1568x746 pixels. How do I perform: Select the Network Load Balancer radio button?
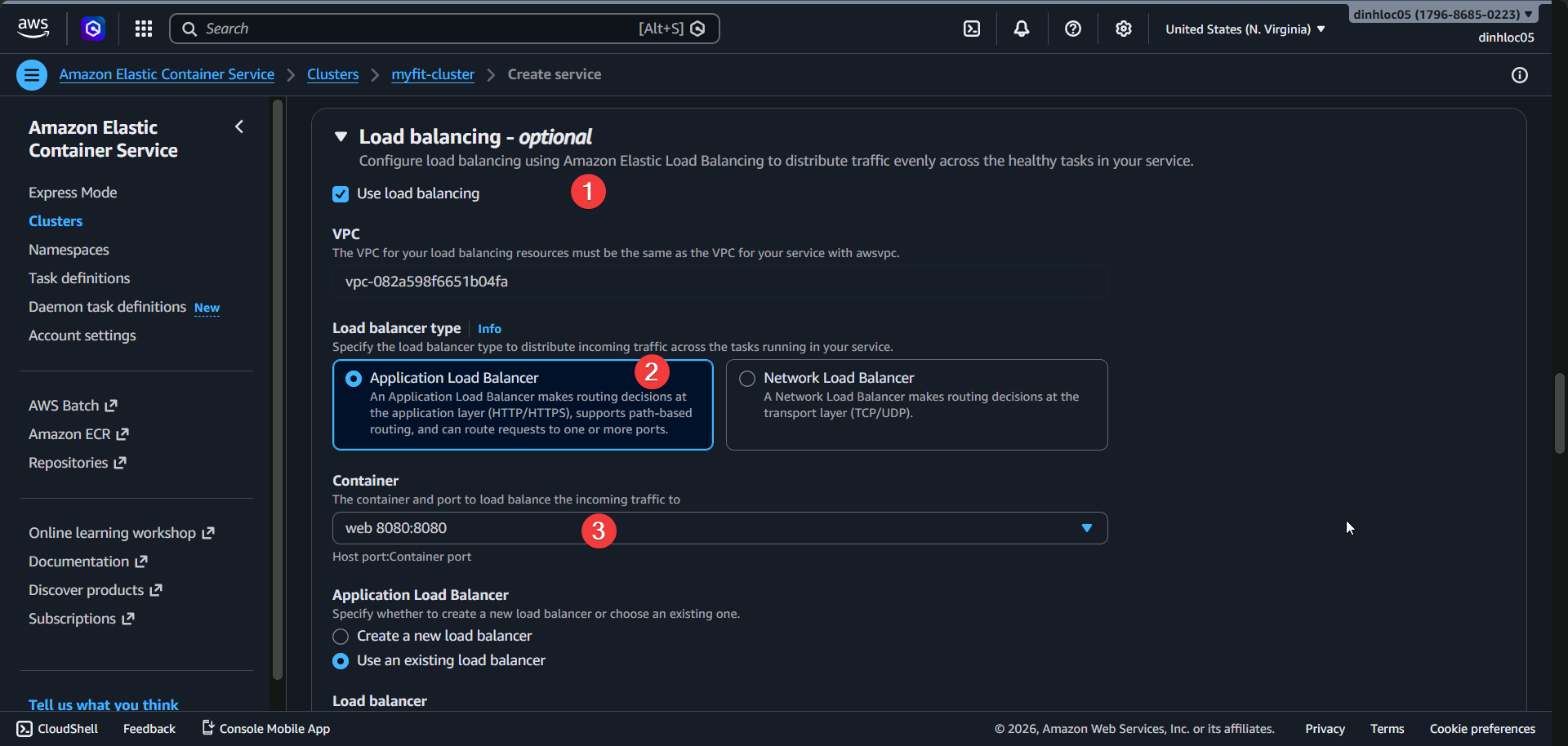click(746, 378)
